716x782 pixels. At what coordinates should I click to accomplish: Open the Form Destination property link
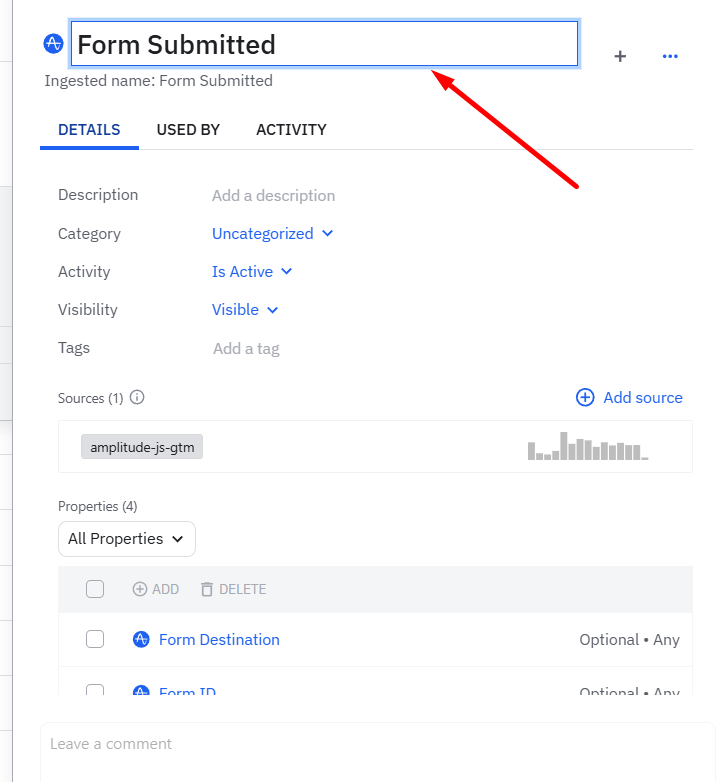pos(219,640)
